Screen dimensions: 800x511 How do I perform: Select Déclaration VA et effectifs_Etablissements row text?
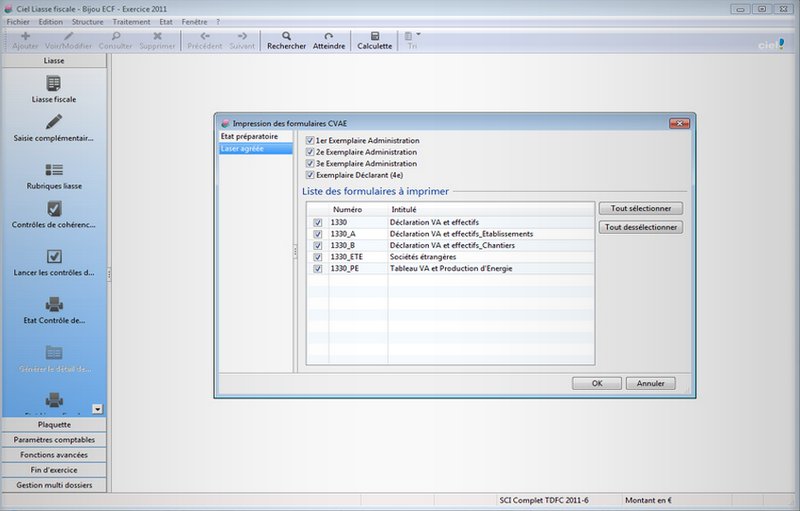[x=461, y=234]
